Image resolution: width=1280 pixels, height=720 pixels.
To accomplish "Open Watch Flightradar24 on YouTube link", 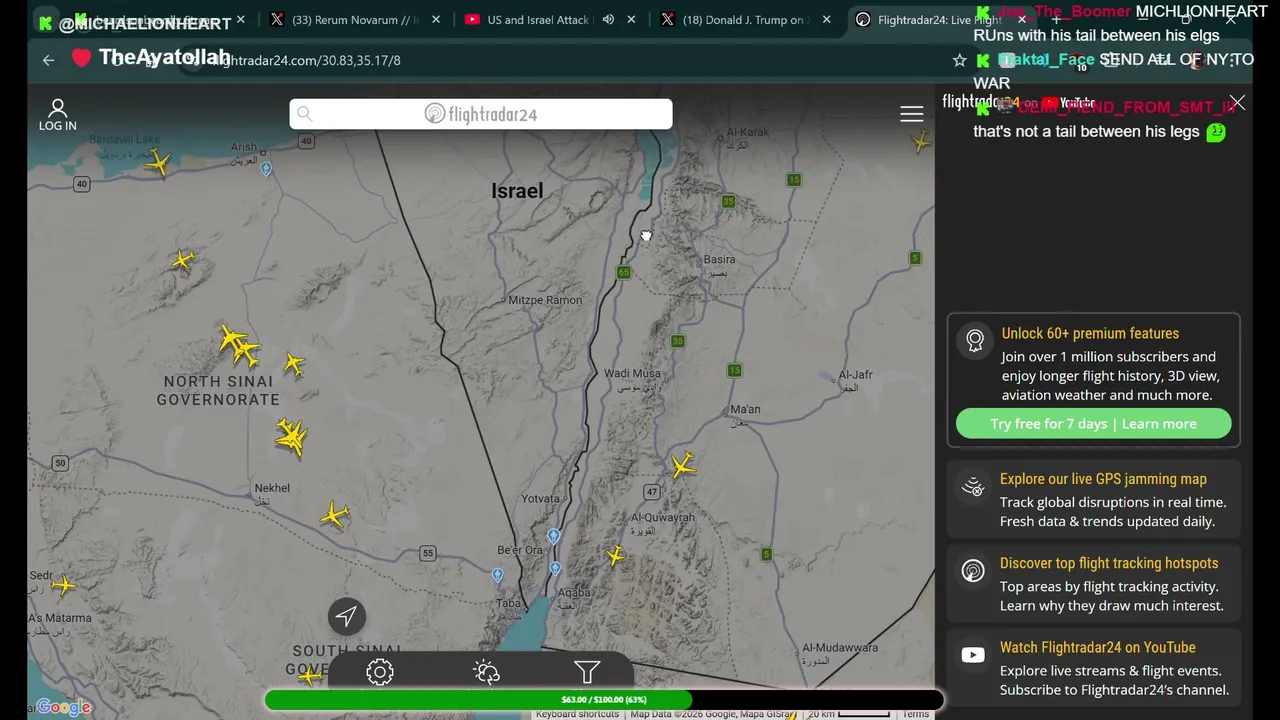I will pyautogui.click(x=1097, y=647).
